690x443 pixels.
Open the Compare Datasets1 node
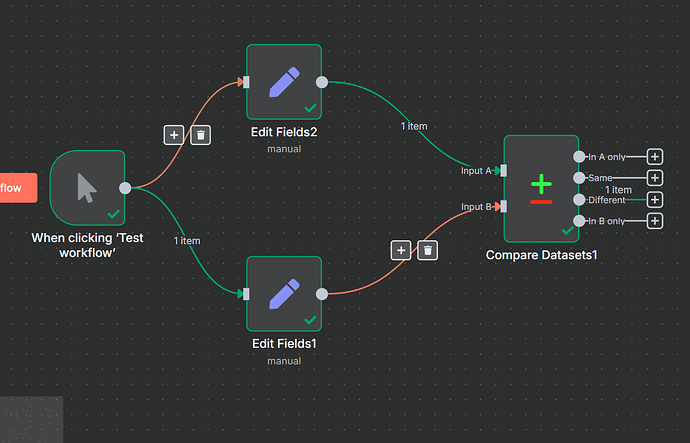tap(541, 189)
